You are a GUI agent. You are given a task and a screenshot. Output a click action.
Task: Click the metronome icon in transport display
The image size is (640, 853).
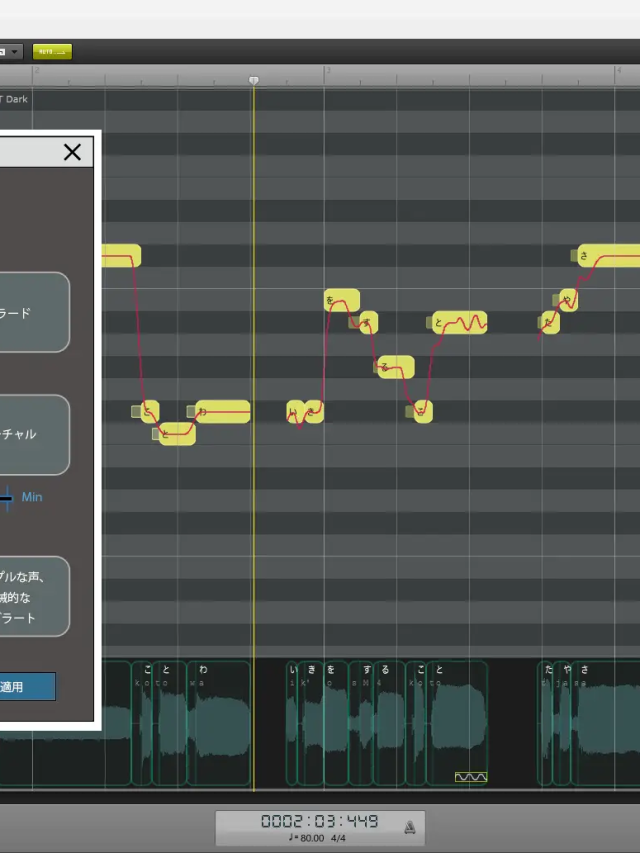pos(409,827)
